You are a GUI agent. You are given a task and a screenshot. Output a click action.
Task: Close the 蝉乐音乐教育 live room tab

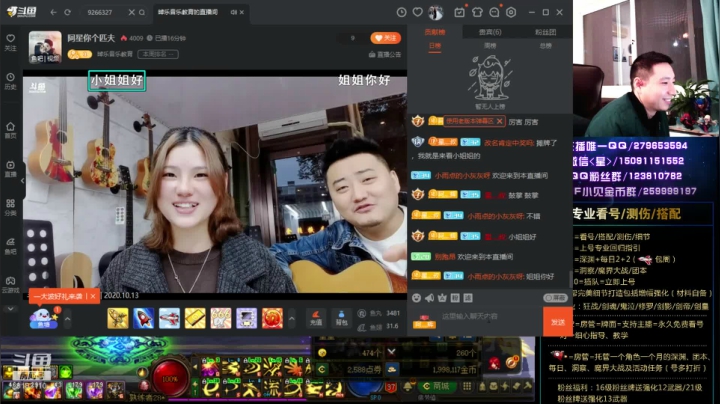point(242,12)
